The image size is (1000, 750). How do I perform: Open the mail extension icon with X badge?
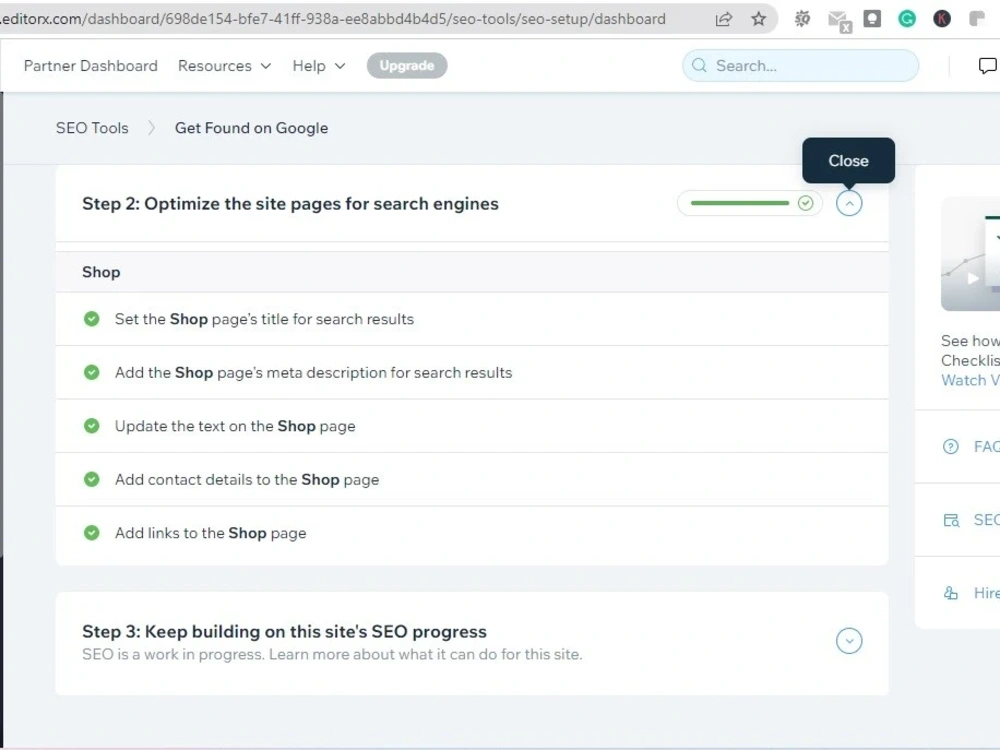(x=839, y=21)
